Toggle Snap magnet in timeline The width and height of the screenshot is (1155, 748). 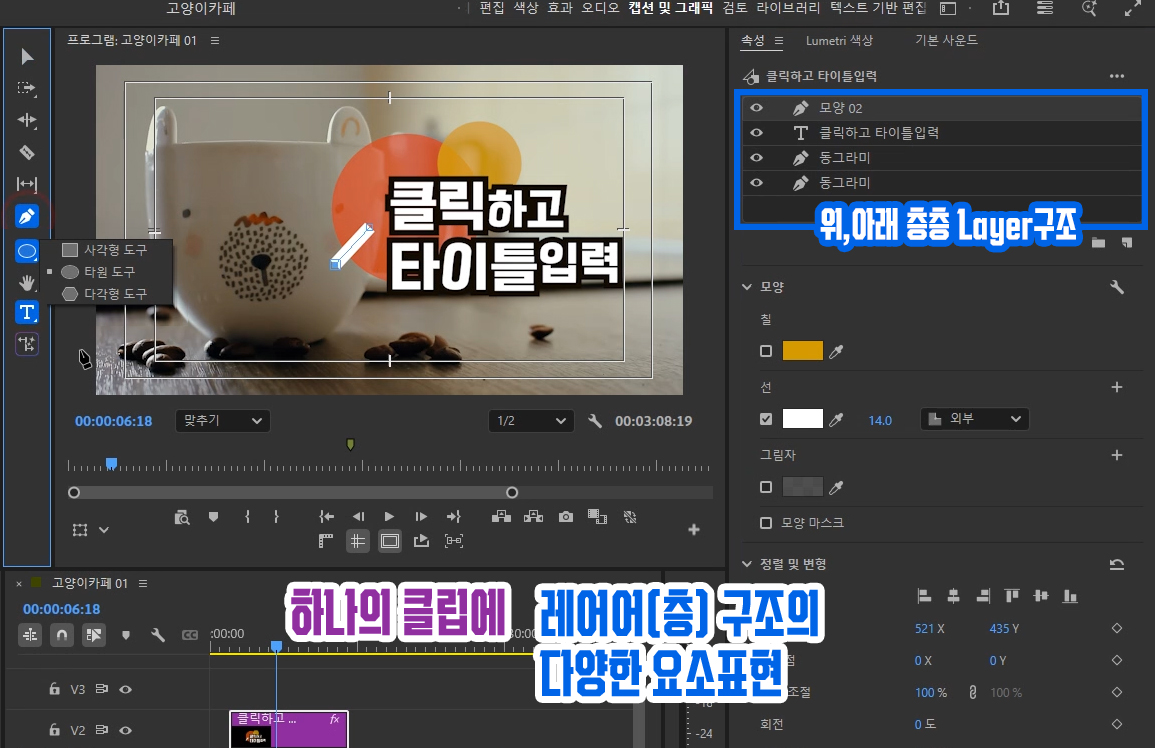point(62,635)
